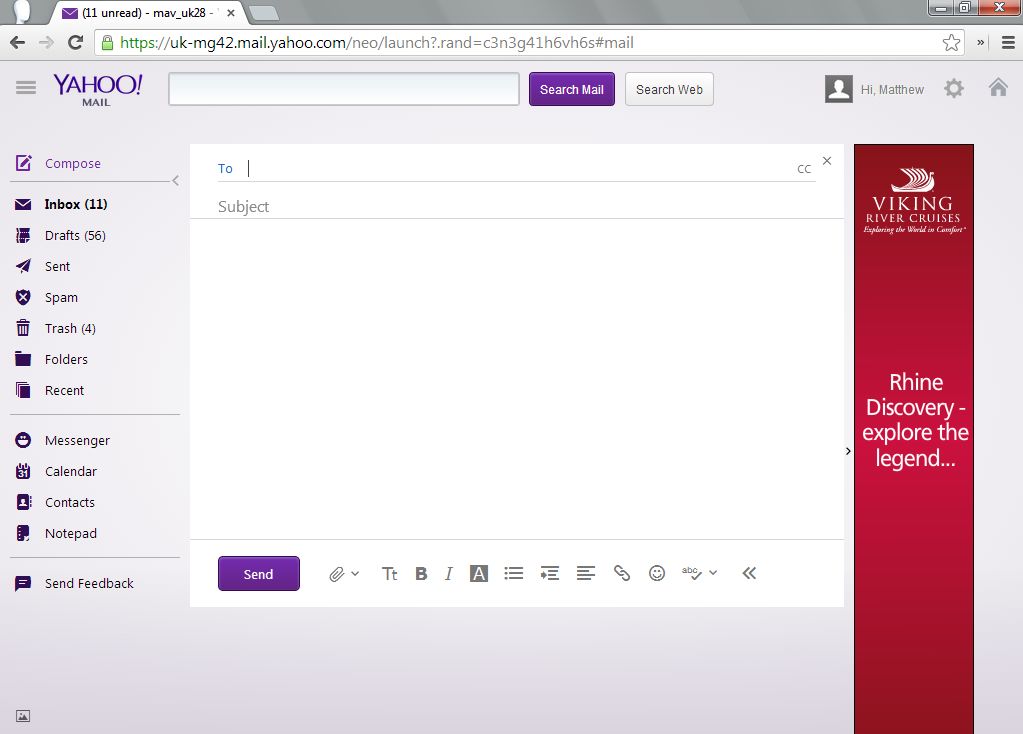
Task: Insert a hyperlink using the link icon
Action: click(x=622, y=573)
